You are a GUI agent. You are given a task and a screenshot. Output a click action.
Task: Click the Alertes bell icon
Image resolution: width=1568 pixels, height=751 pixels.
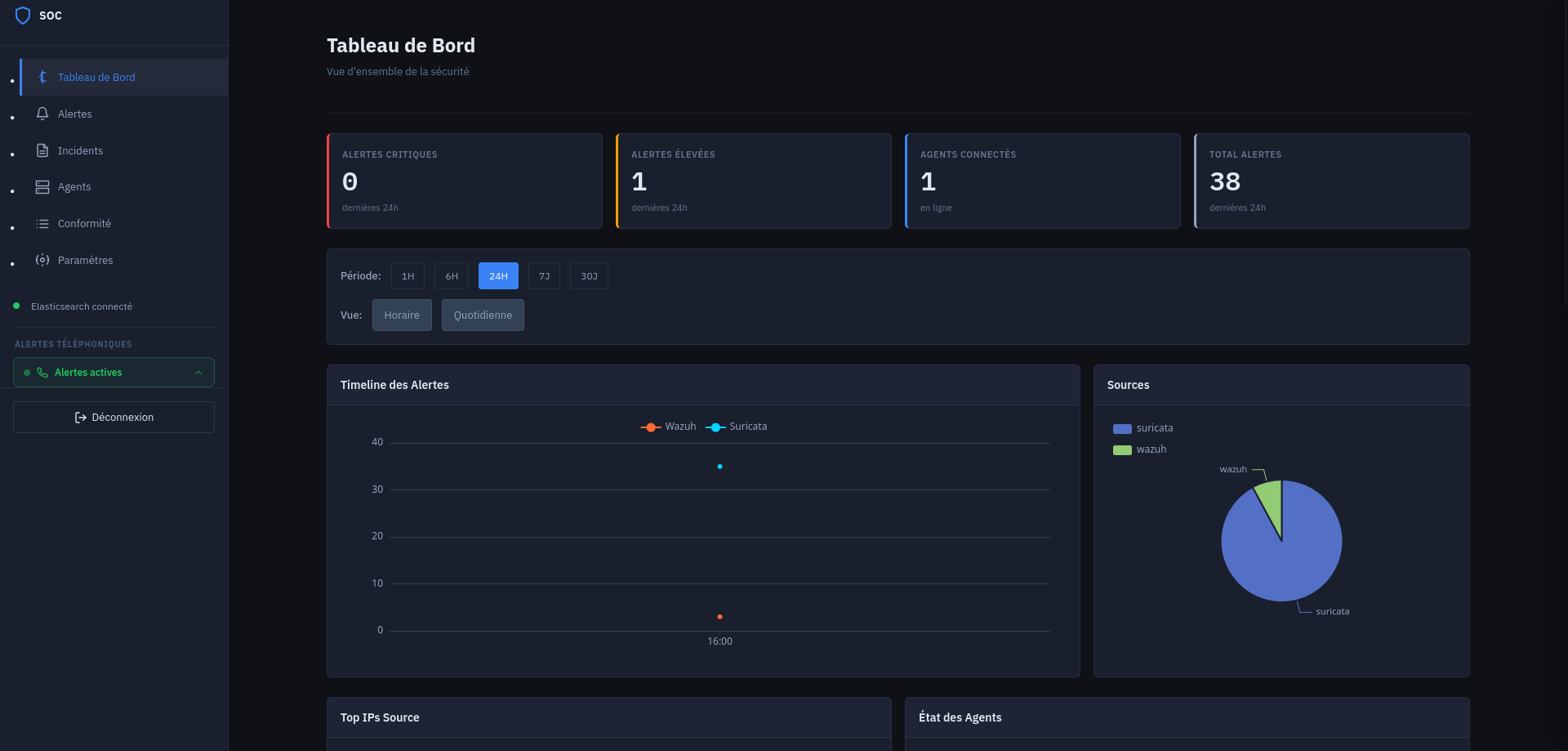[42, 114]
